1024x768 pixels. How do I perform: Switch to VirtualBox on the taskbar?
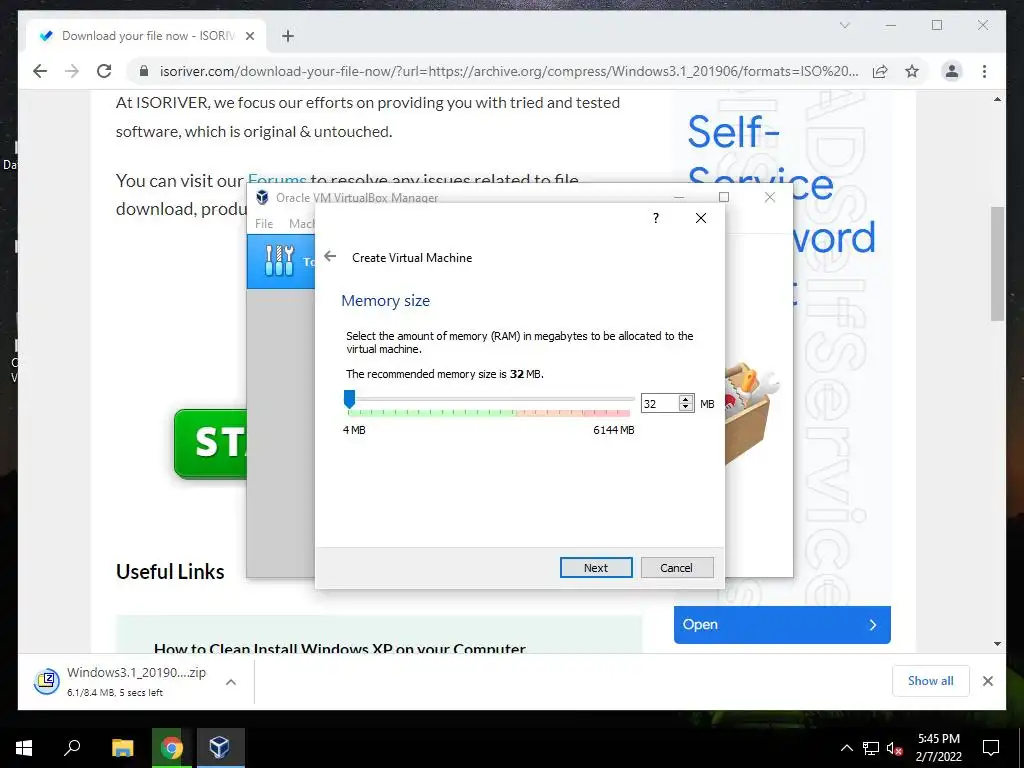[x=220, y=748]
